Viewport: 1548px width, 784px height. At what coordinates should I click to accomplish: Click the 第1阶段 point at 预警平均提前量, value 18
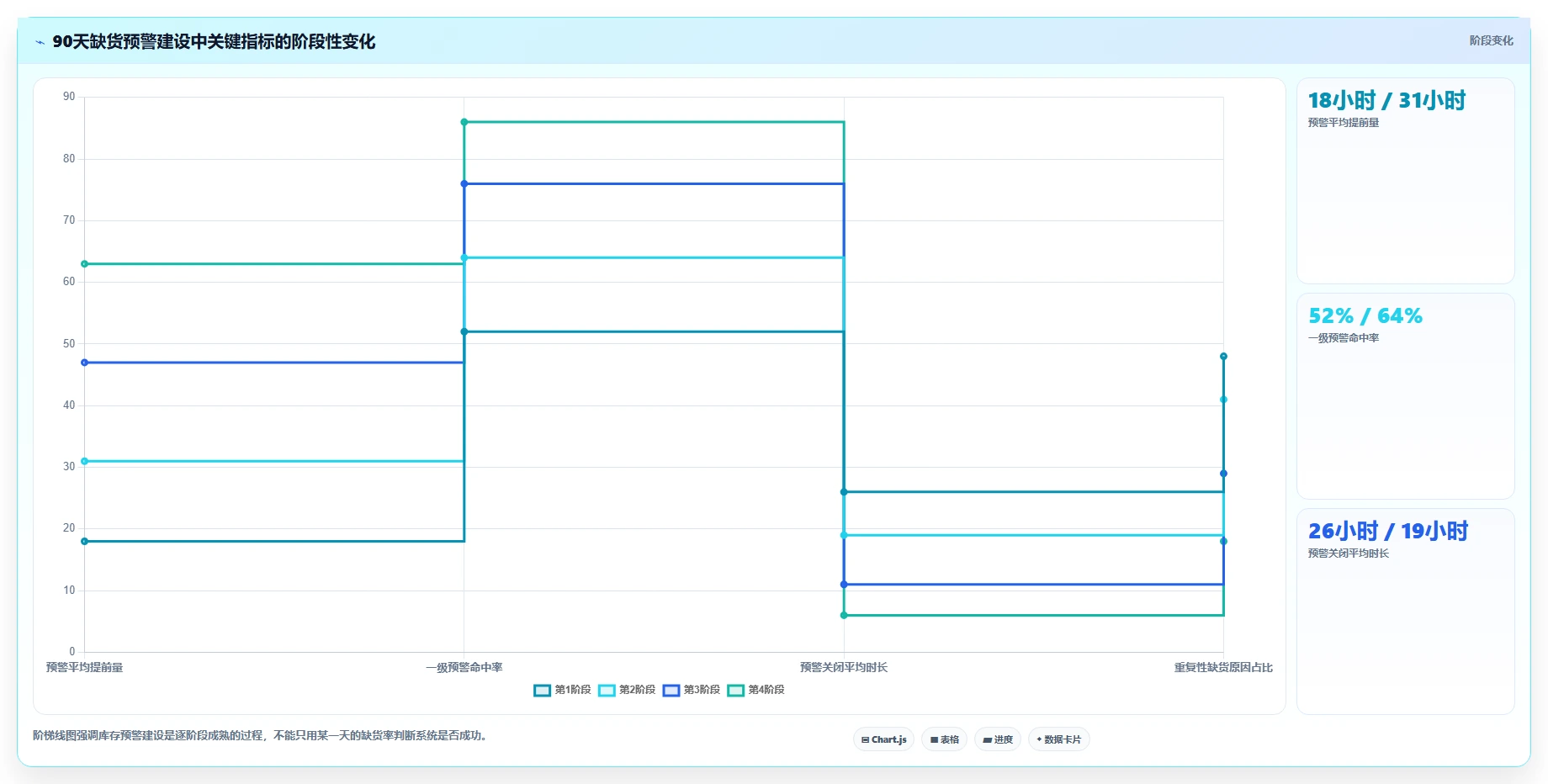coord(84,542)
